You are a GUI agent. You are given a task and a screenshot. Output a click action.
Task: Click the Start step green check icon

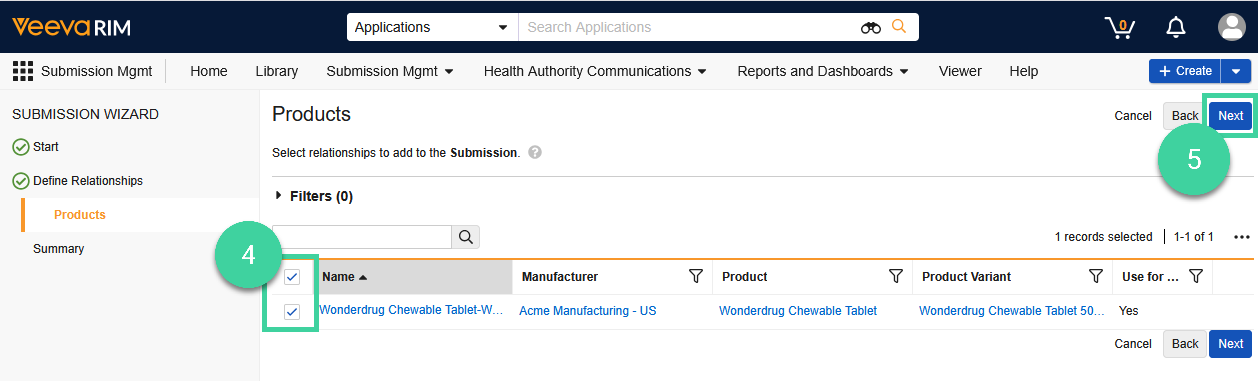click(x=20, y=147)
